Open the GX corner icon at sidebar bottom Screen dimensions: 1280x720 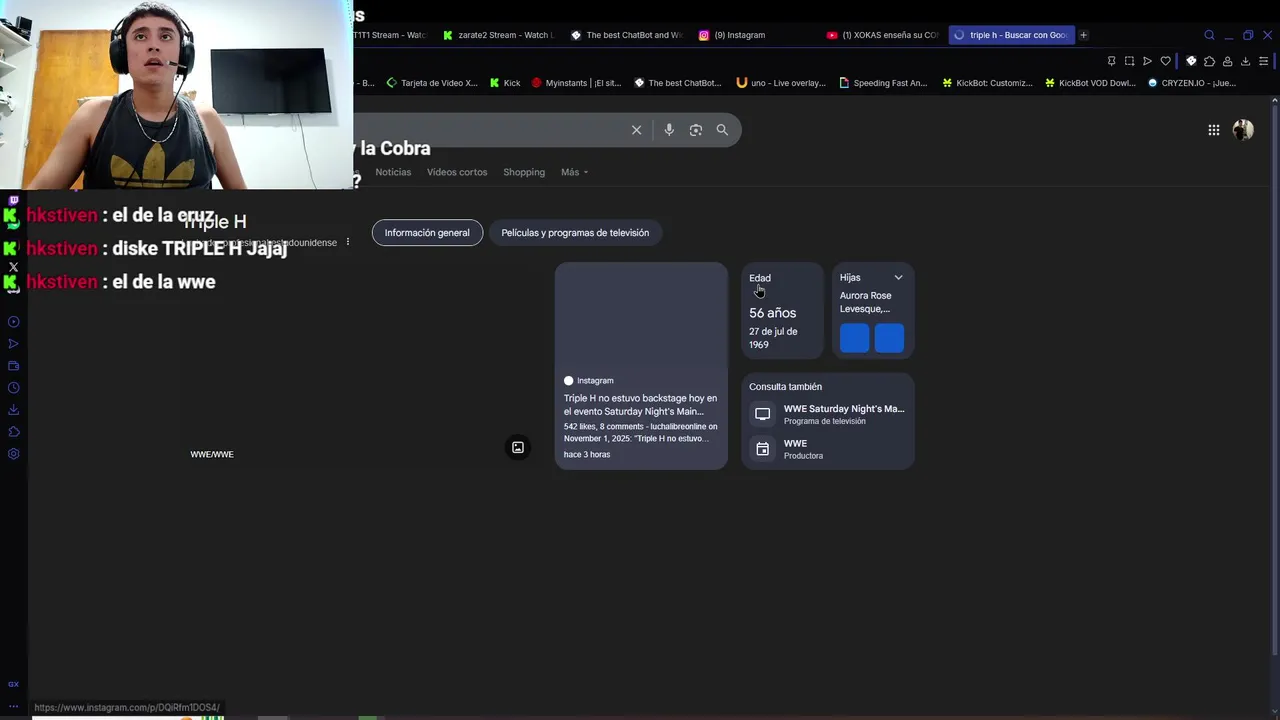(13, 684)
